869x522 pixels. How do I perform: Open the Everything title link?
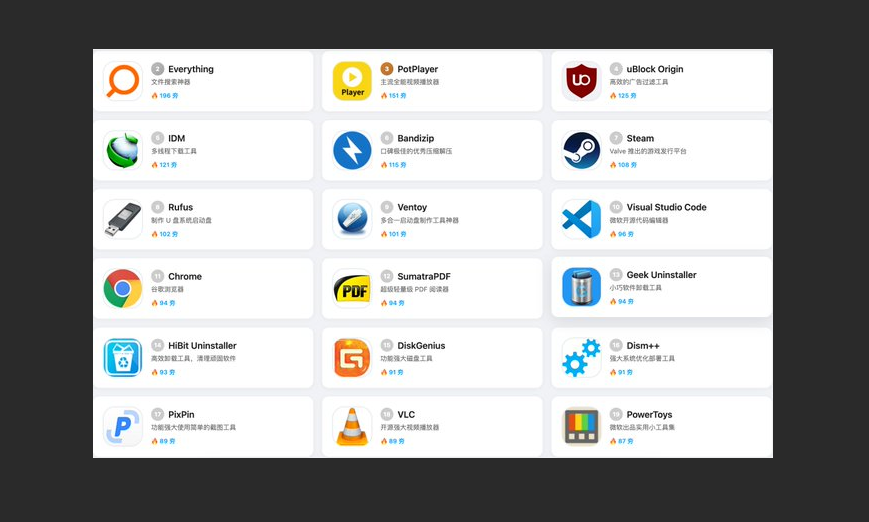tap(191, 69)
